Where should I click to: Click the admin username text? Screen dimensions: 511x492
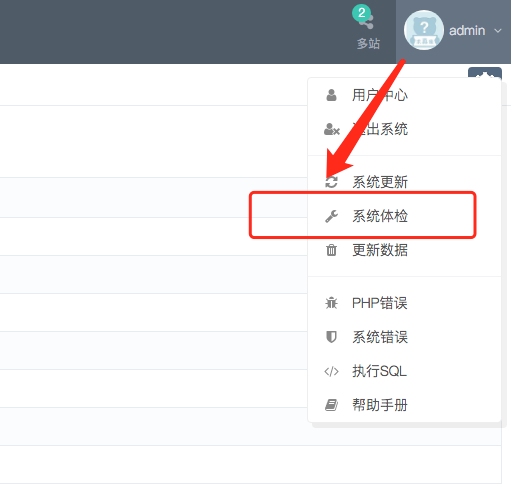pos(467,31)
